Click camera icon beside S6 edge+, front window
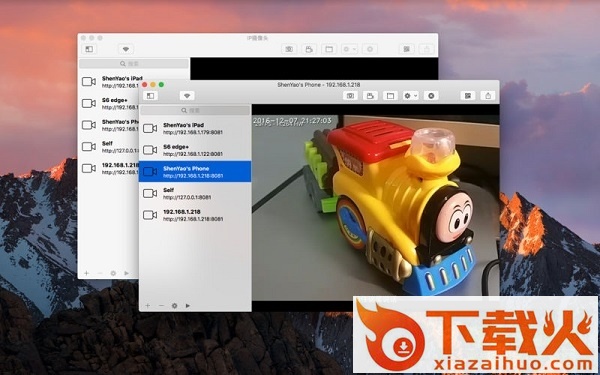This screenshot has width=600, height=375. 150,150
